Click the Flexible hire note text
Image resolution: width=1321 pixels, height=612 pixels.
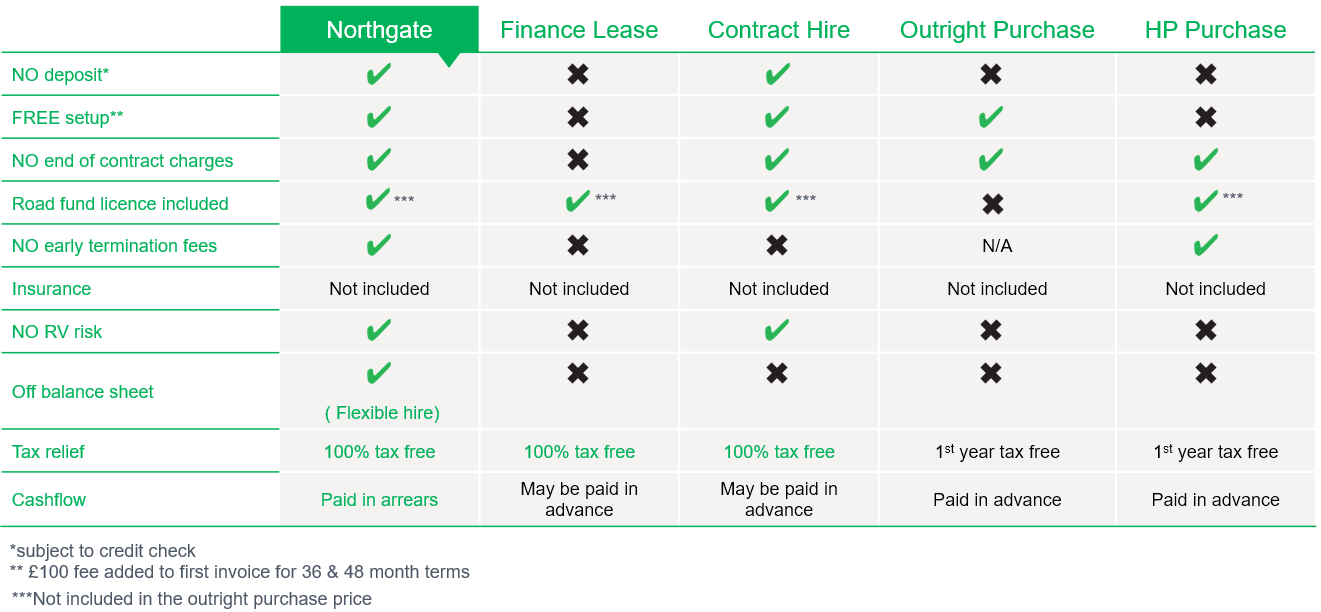pyautogui.click(x=382, y=413)
